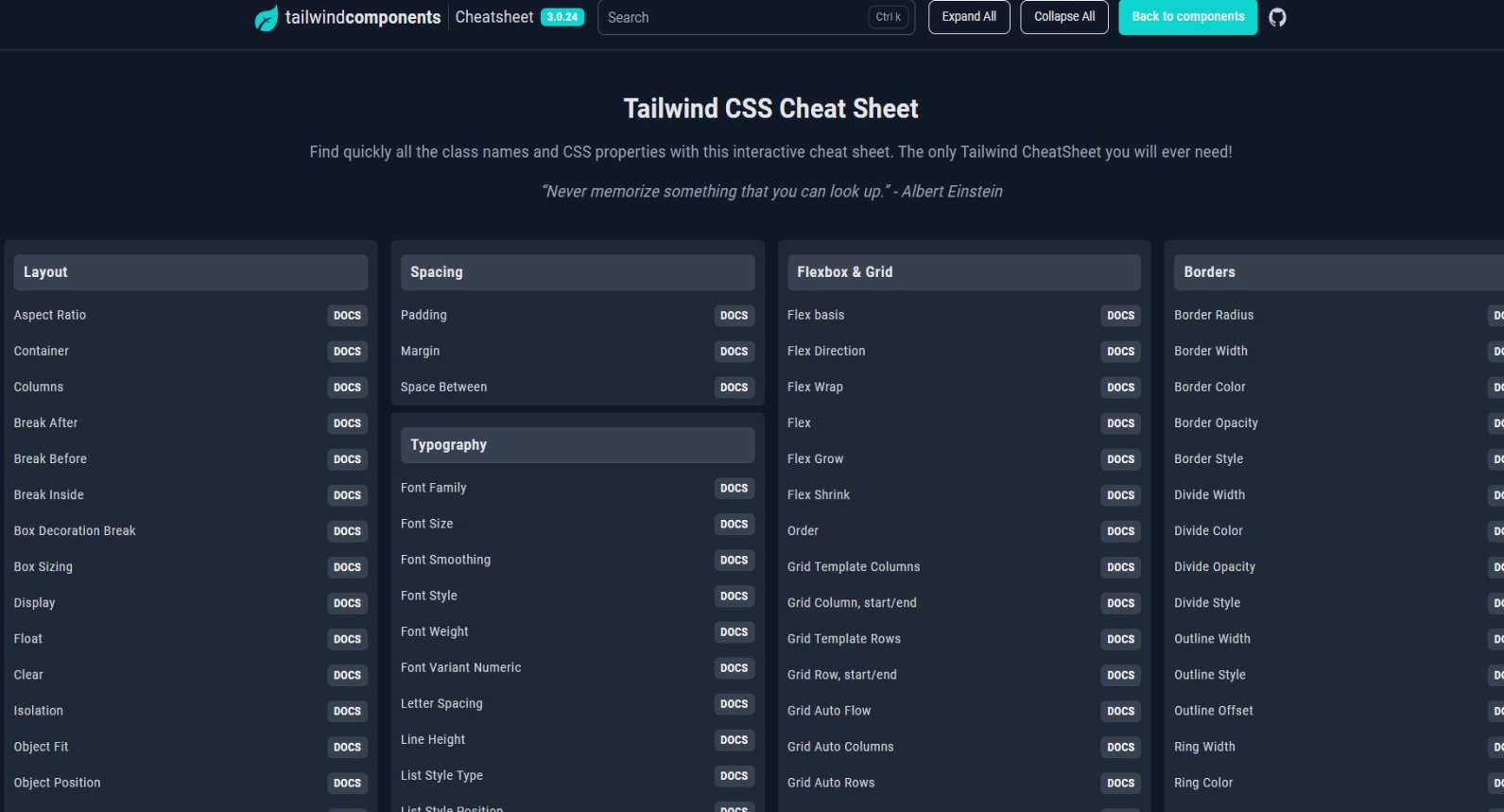Screen dimensions: 1504x812
Task: Select the Break Before row
Action: tap(190, 459)
